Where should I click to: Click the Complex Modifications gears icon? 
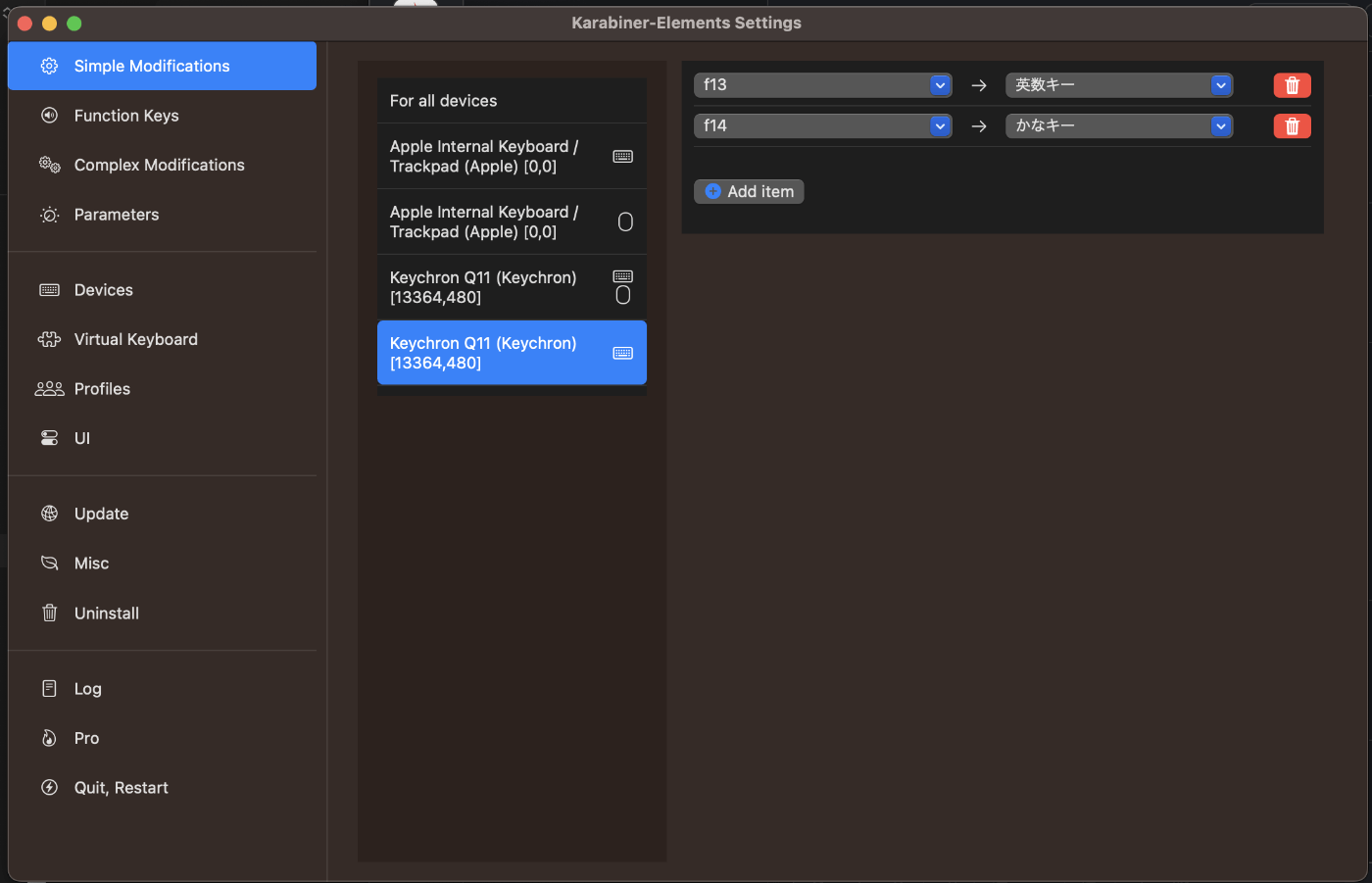pyautogui.click(x=49, y=165)
